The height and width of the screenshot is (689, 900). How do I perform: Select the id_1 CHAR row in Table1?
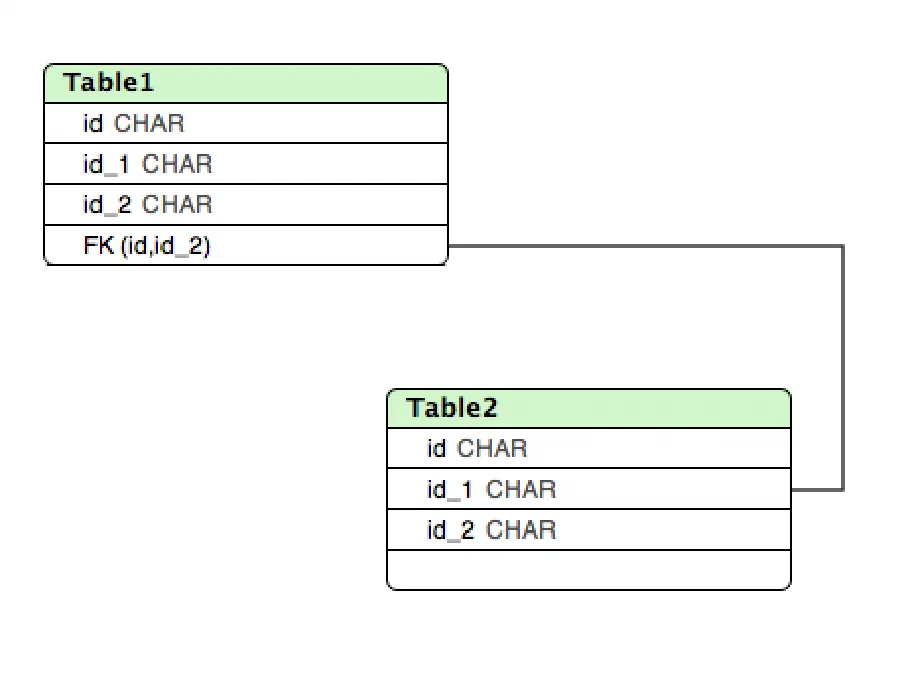(246, 164)
